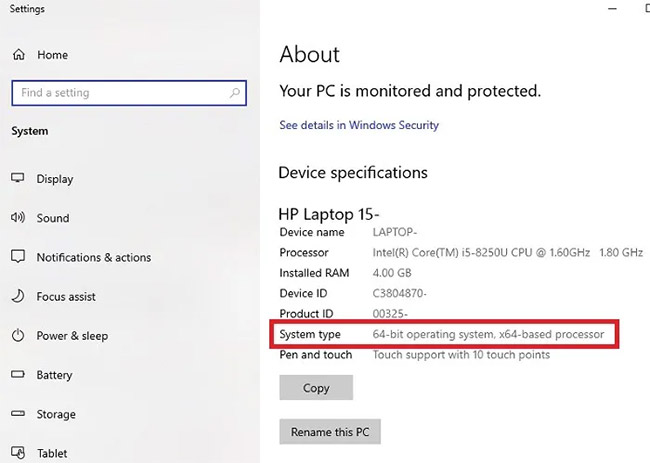Open See details in Windows Security link
The height and width of the screenshot is (463, 650).
359,125
